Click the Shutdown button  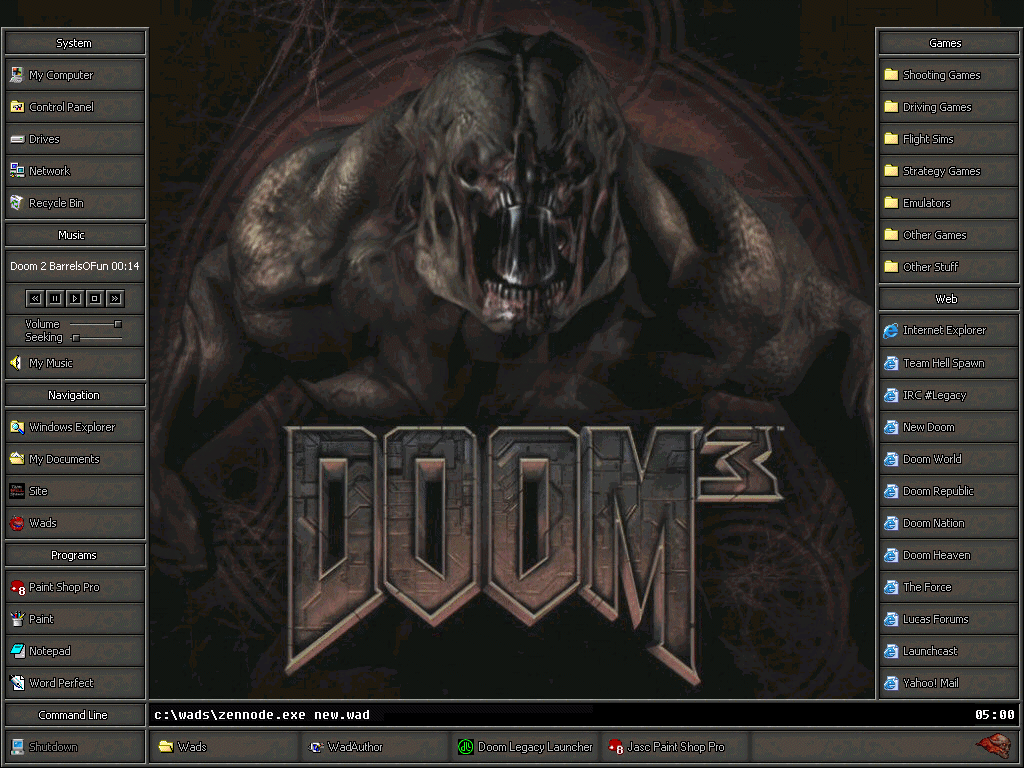tap(75, 747)
